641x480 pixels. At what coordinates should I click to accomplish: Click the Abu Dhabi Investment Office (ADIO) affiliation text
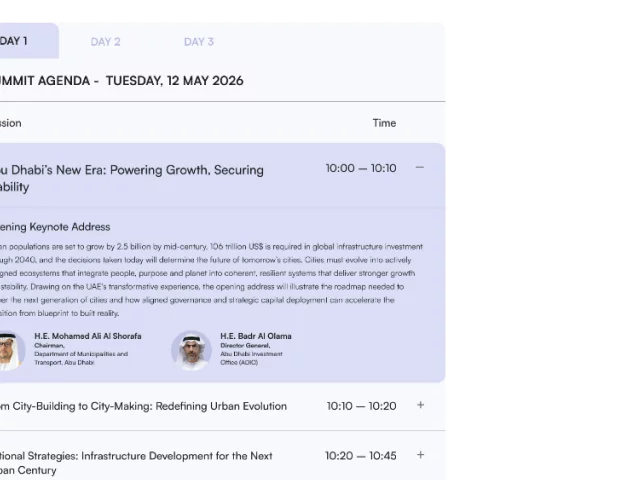[x=251, y=358]
